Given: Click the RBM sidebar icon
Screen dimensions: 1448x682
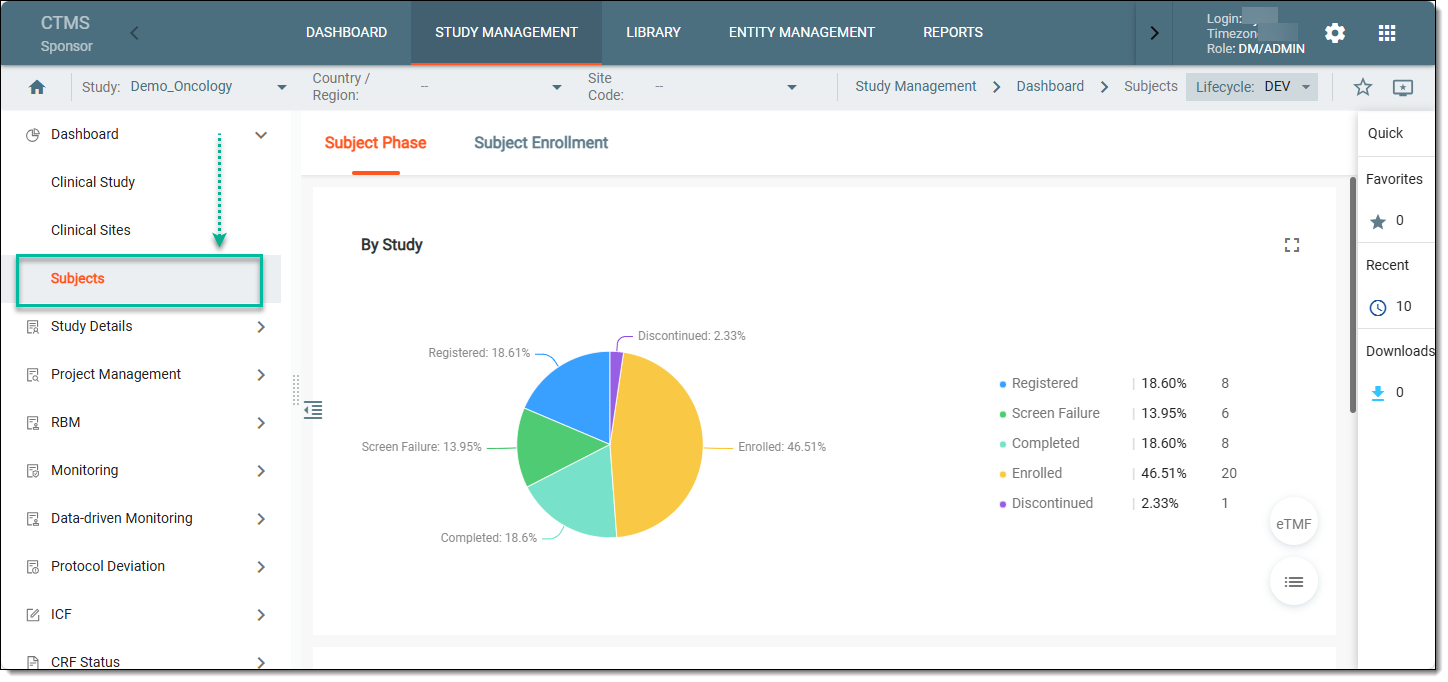Looking at the screenshot, I should click(33, 423).
